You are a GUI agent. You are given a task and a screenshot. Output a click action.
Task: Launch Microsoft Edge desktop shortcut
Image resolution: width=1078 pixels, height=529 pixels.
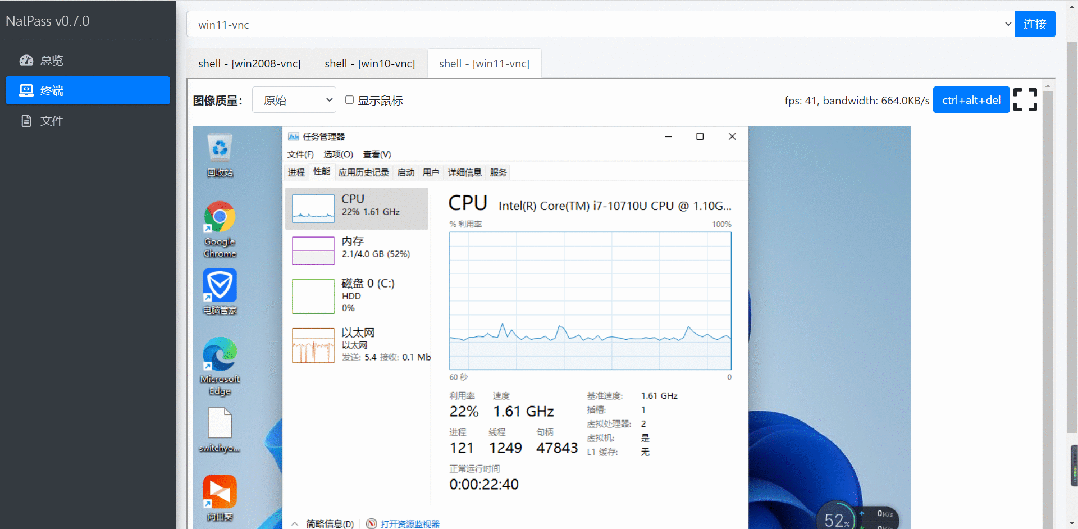pos(220,366)
